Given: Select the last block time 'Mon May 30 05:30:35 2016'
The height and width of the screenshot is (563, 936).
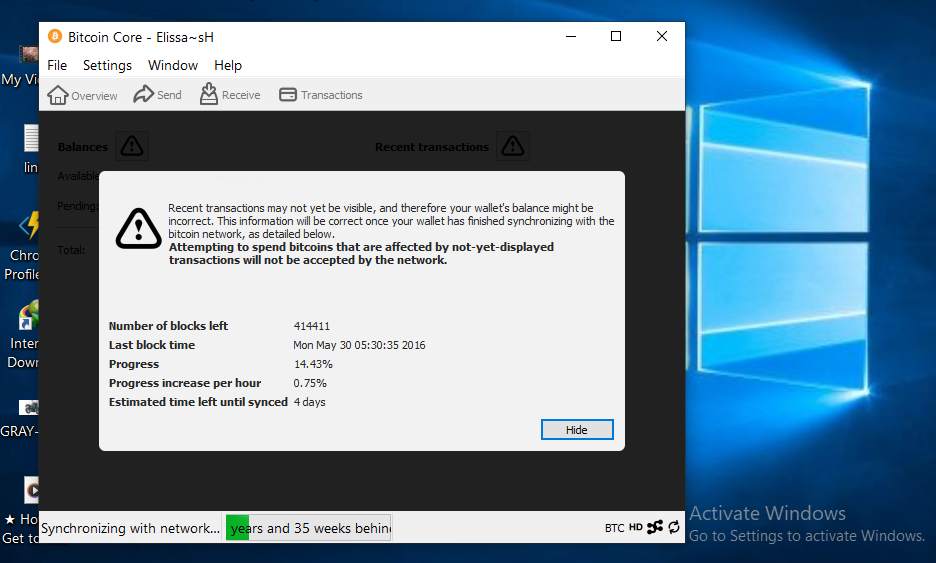Looking at the screenshot, I should pos(359,345).
